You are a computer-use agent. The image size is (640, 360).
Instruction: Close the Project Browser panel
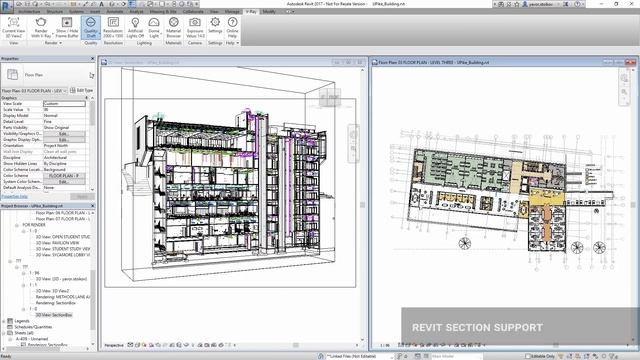(x=92, y=206)
